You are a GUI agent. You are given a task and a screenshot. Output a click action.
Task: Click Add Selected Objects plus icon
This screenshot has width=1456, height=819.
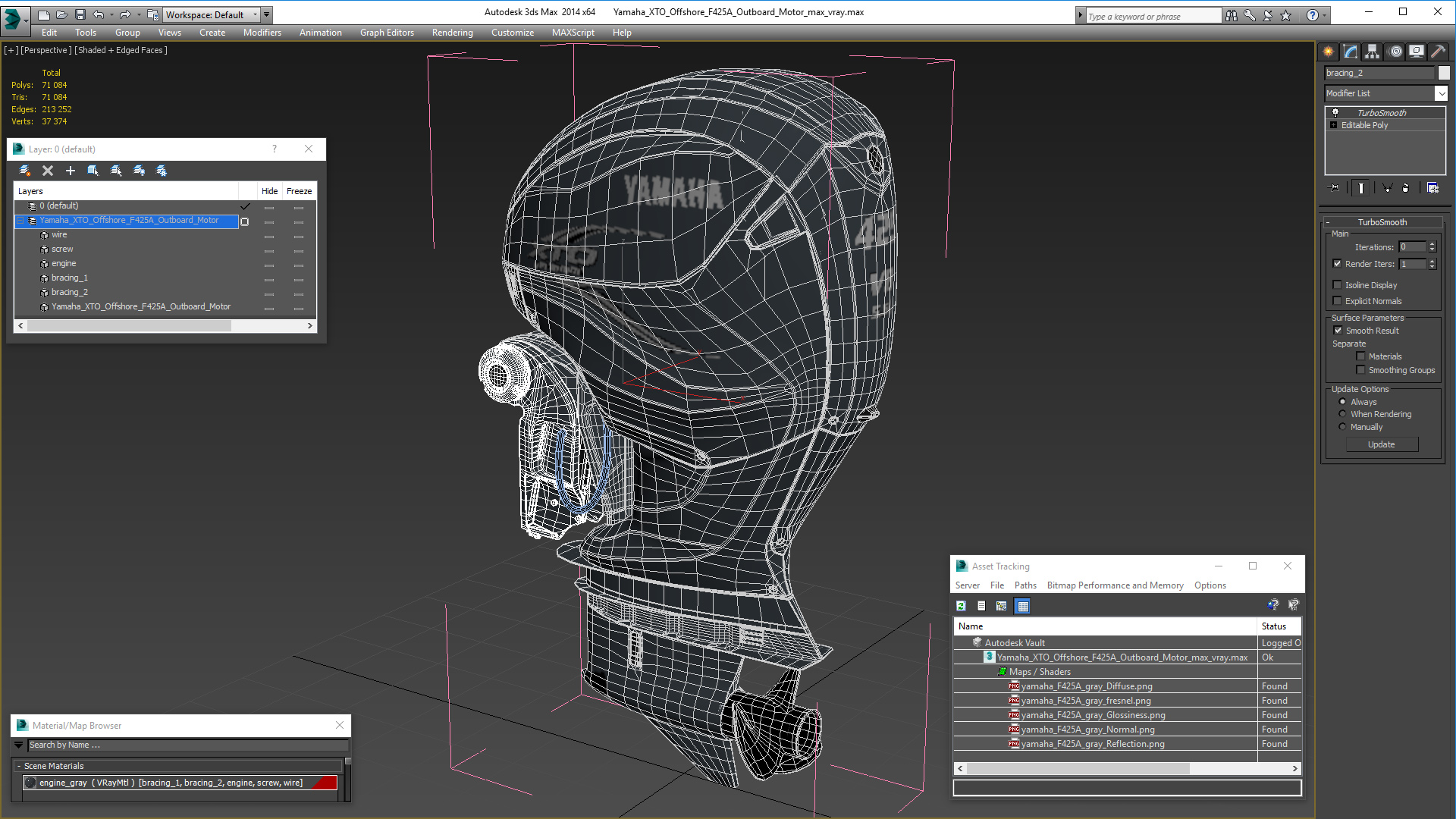71,171
